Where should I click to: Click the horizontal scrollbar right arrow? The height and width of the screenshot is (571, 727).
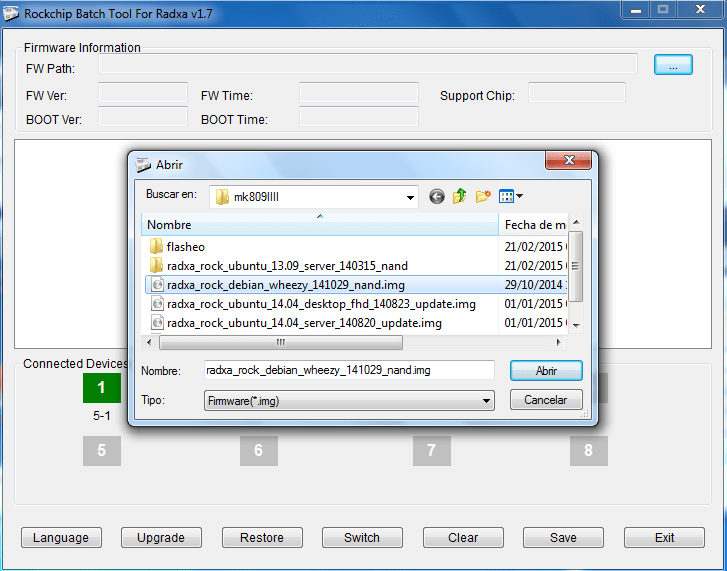(x=559, y=343)
